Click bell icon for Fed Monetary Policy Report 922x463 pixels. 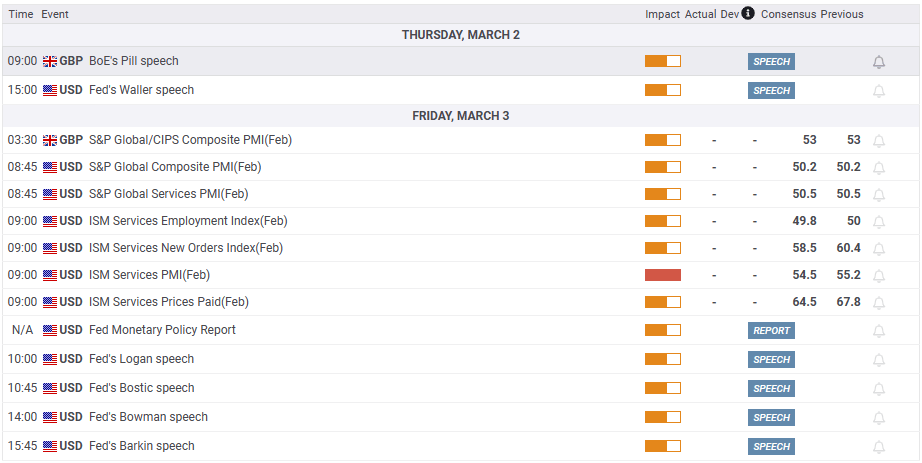879,331
